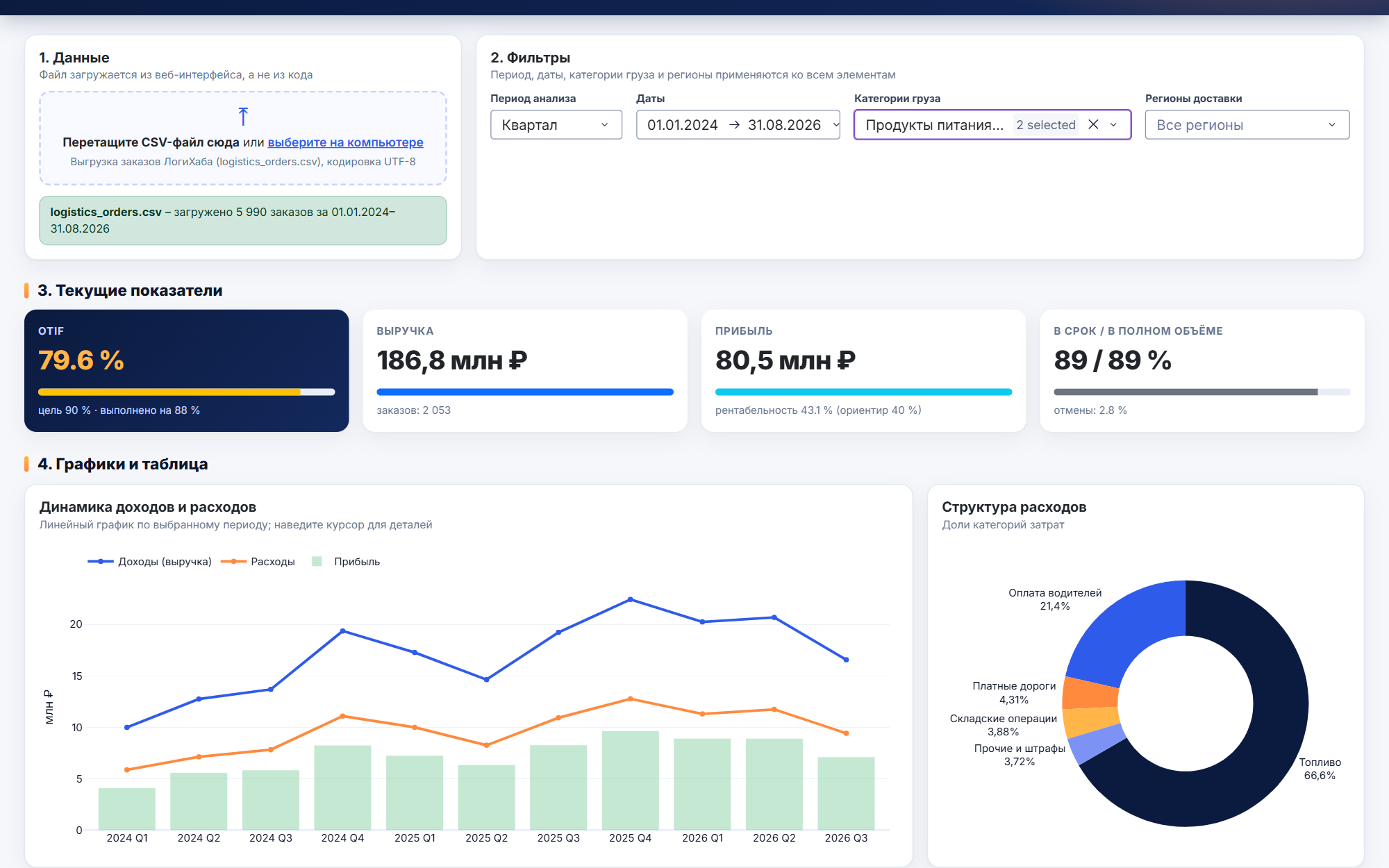This screenshot has width=1389, height=868.
Task: Click the выберите на компьютере link
Action: click(x=345, y=142)
